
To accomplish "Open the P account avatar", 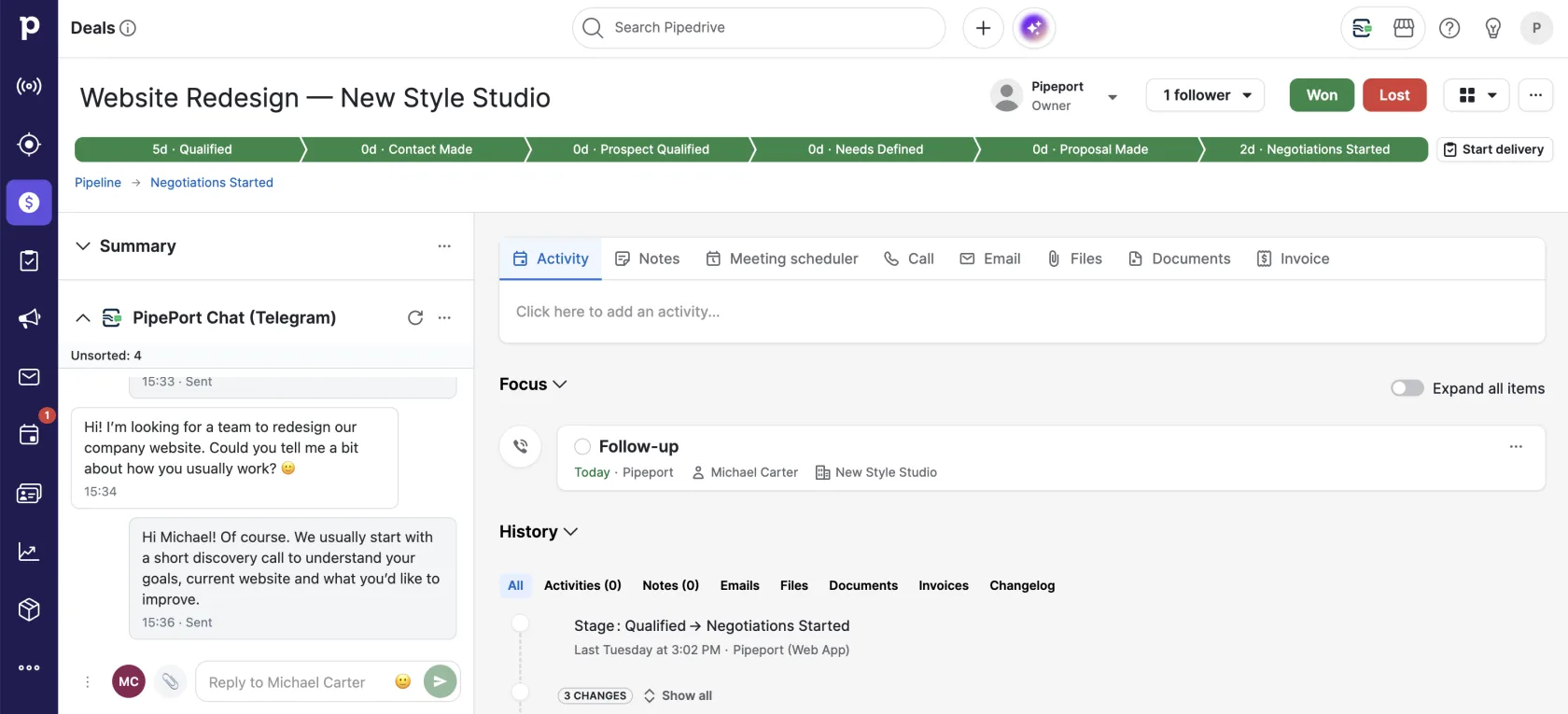I will pos(1536,28).
